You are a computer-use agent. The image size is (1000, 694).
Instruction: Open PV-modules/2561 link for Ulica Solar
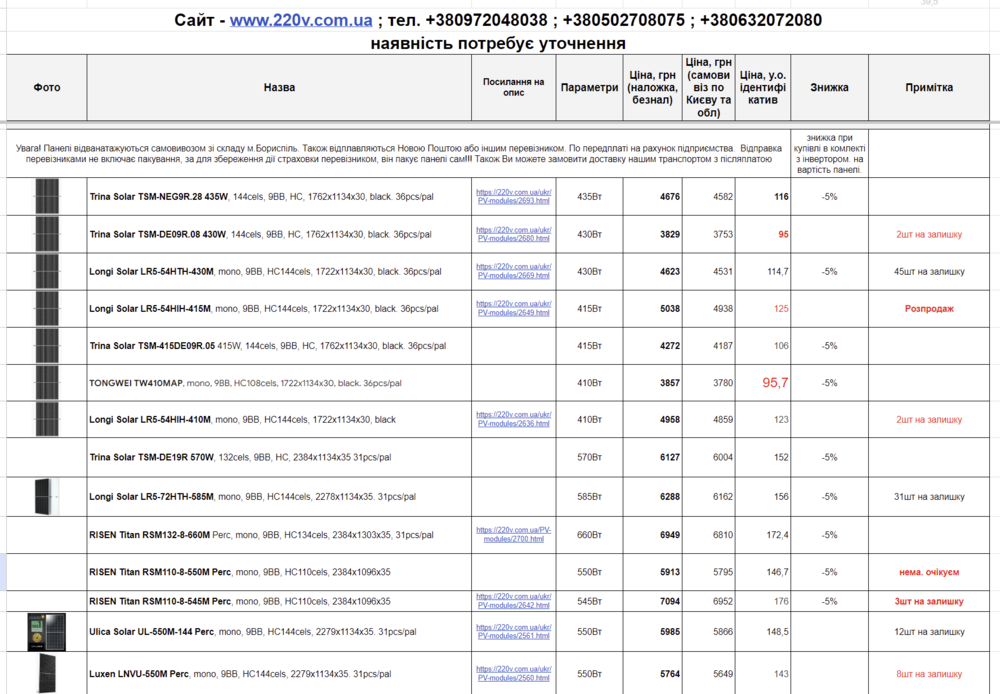pyautogui.click(x=513, y=631)
